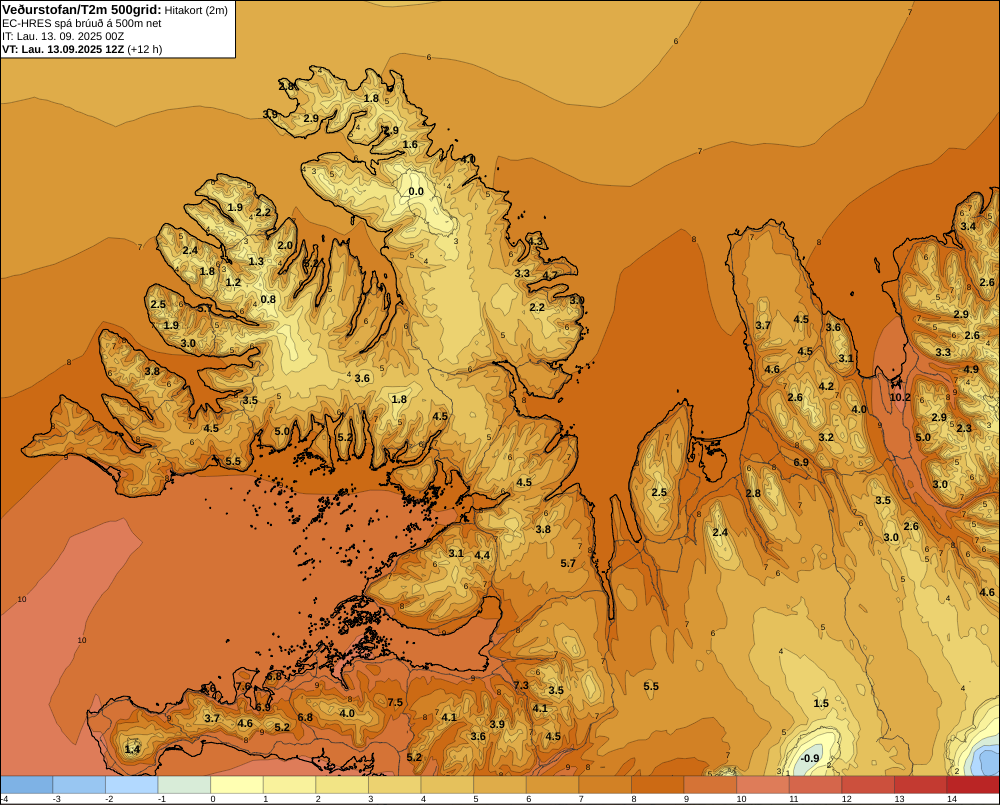Click the '14' legend scale label
This screenshot has height=805, width=1000.
952,799
